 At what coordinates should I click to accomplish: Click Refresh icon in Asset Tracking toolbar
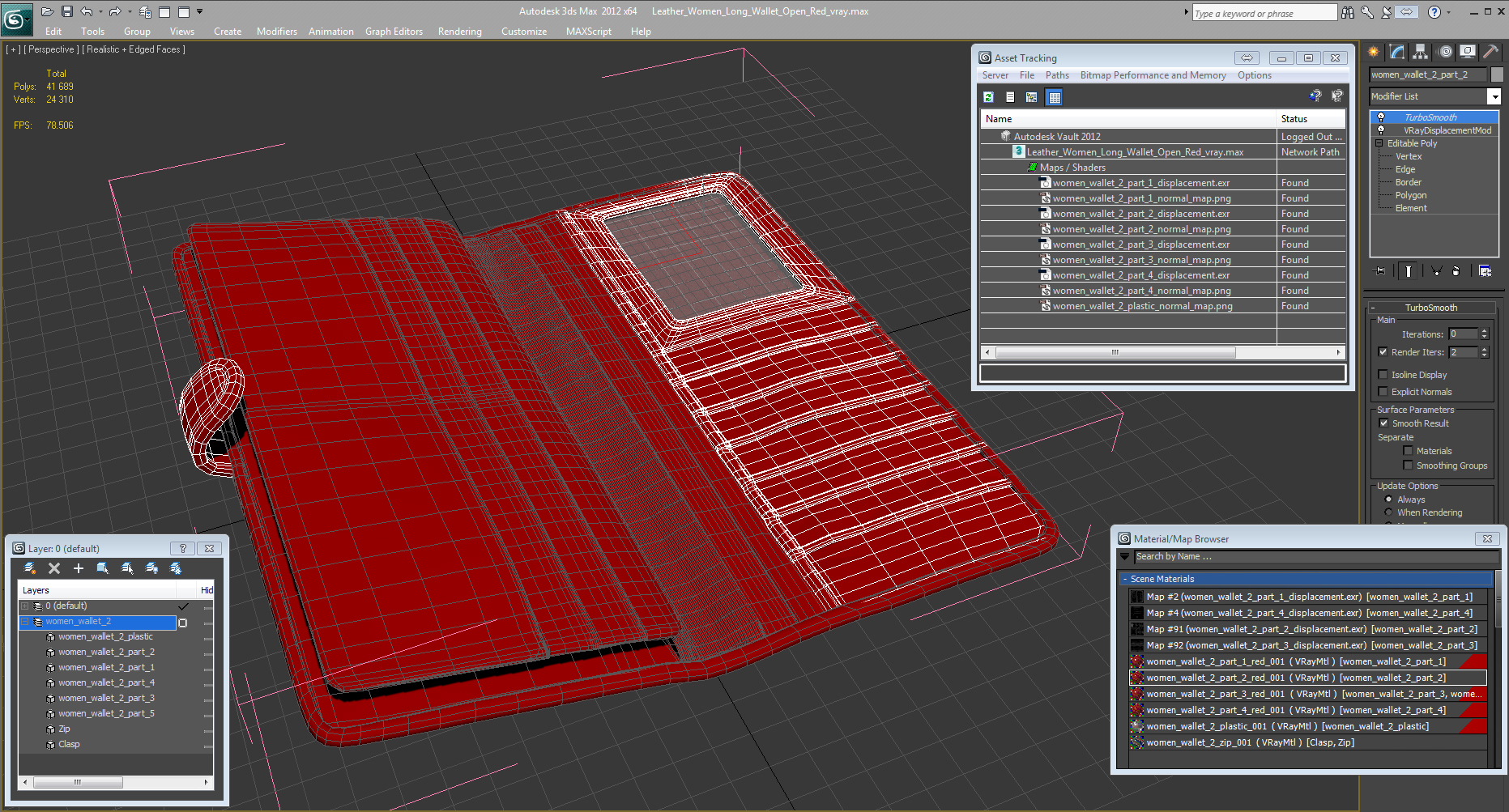(x=988, y=97)
